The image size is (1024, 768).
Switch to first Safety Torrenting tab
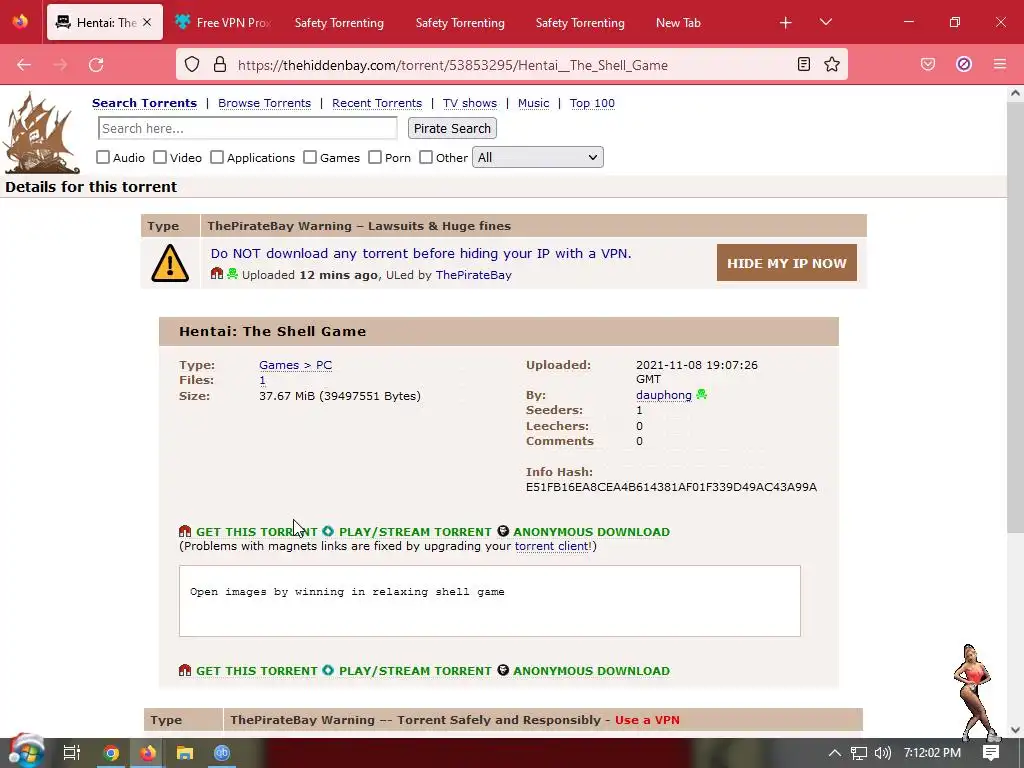339,23
